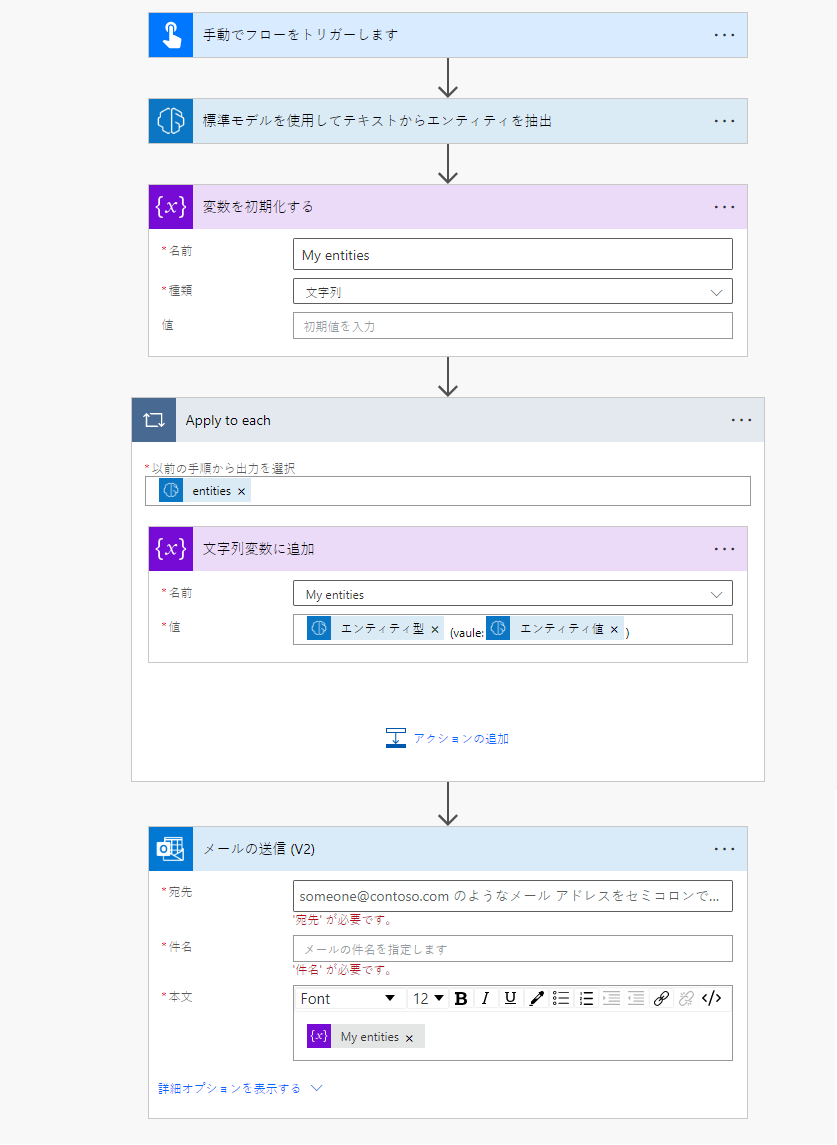Click the Outlook send email icon
The width and height of the screenshot is (837, 1145).
[x=170, y=848]
